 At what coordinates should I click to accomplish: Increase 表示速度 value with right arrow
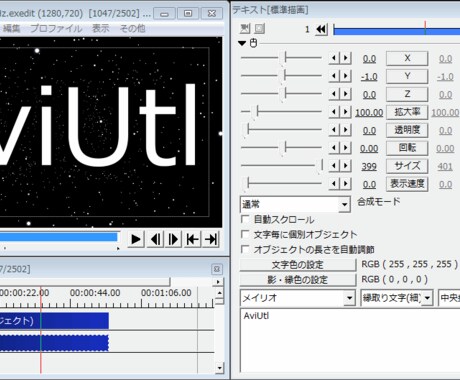346,184
